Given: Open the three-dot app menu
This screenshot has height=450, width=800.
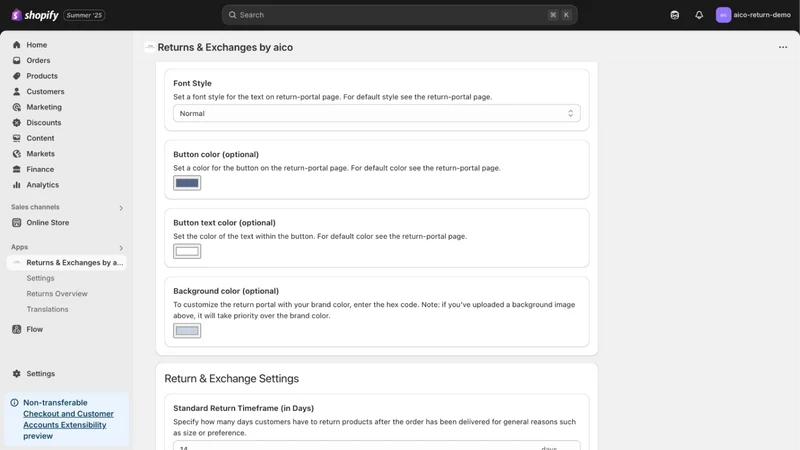Looking at the screenshot, I should click(x=783, y=47).
